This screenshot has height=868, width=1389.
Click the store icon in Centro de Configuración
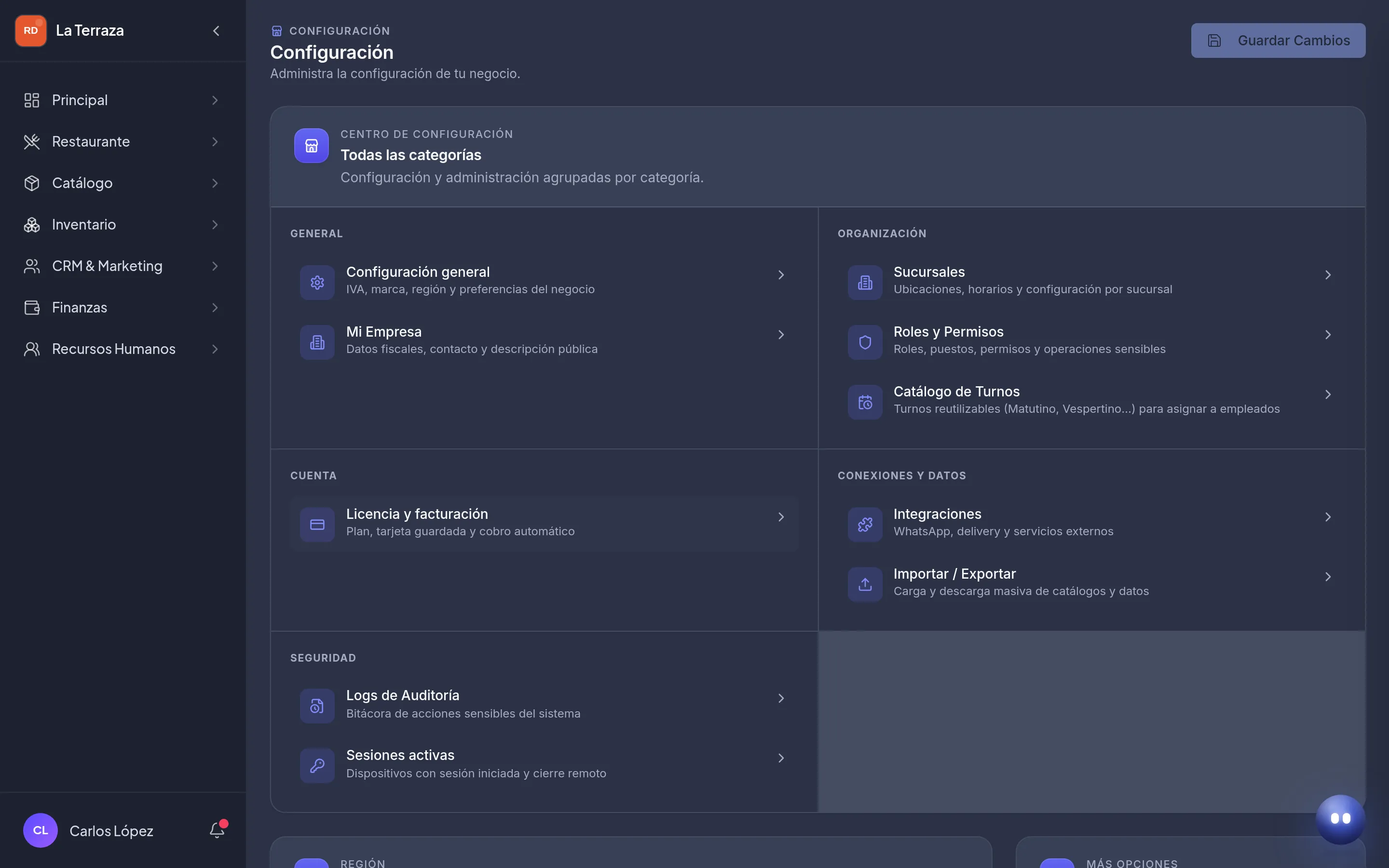(x=312, y=146)
